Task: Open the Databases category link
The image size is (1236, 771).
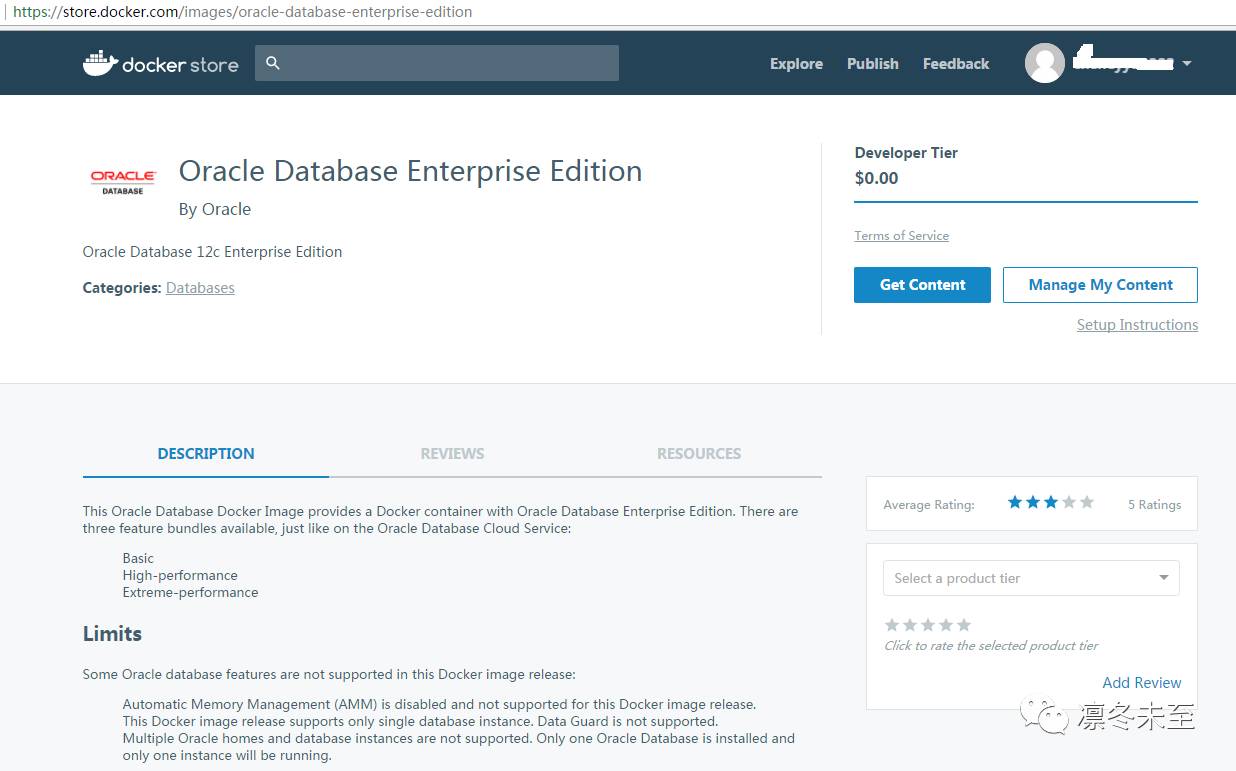Action: pos(200,287)
